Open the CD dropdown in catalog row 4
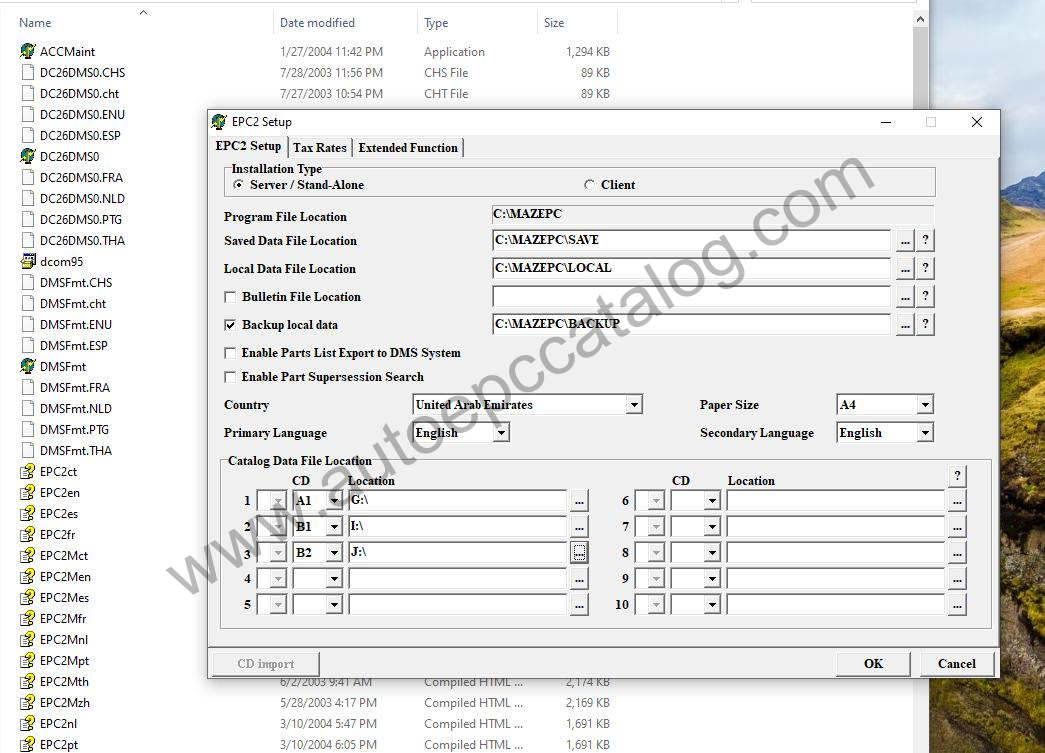The height and width of the screenshot is (753, 1045). tap(334, 578)
